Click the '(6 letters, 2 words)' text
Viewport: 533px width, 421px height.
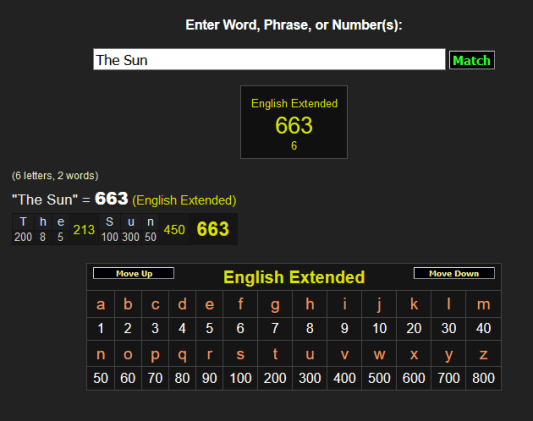click(x=55, y=176)
